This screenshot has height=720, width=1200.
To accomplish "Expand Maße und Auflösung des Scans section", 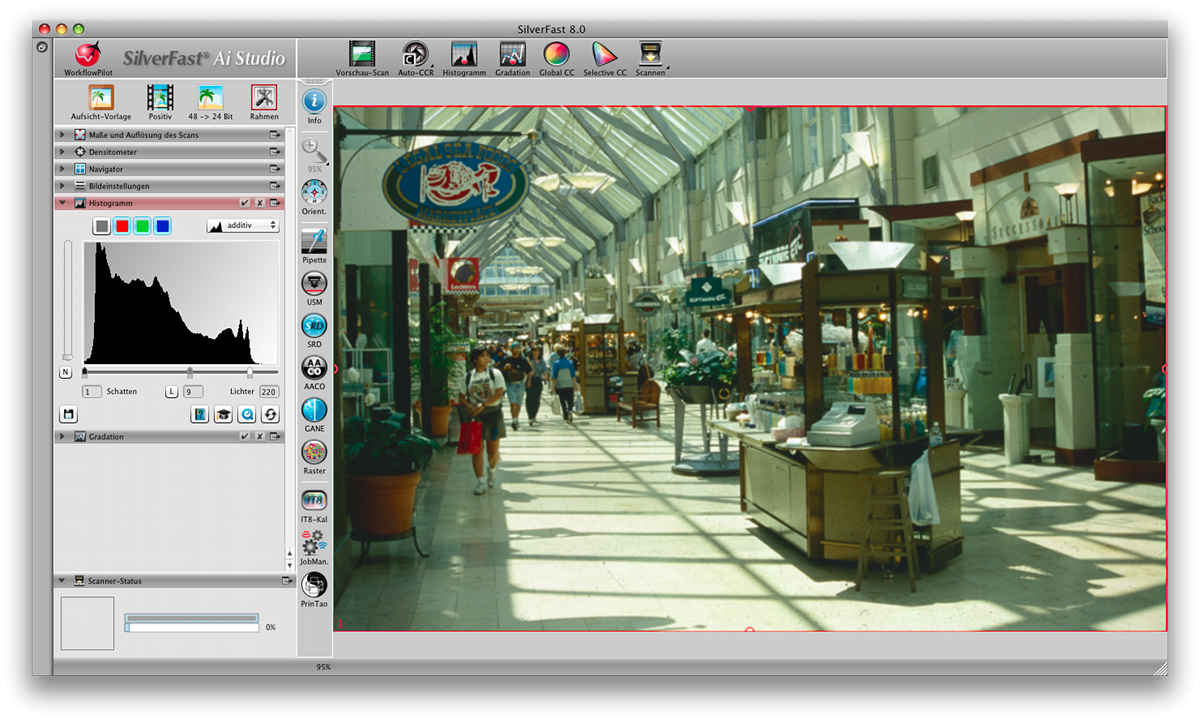I will pyautogui.click(x=63, y=135).
